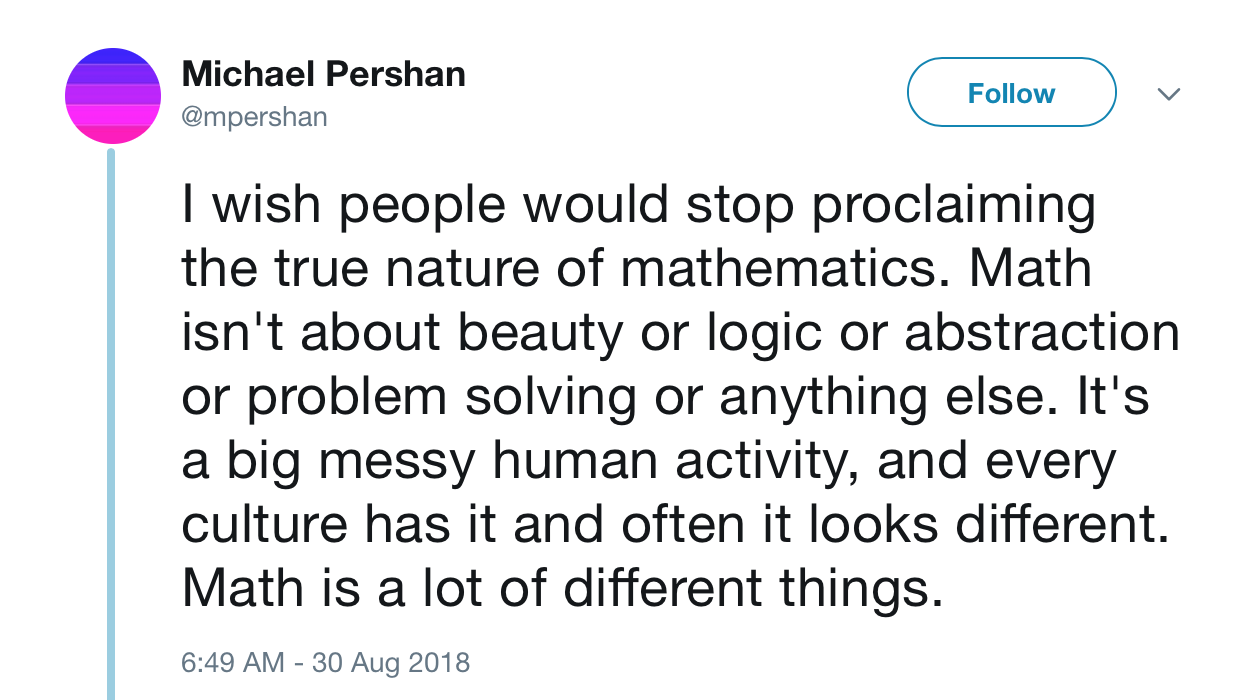The height and width of the screenshot is (700, 1254).
Task: Click the word "abstraction" in the tweet text
Action: coord(1042,334)
